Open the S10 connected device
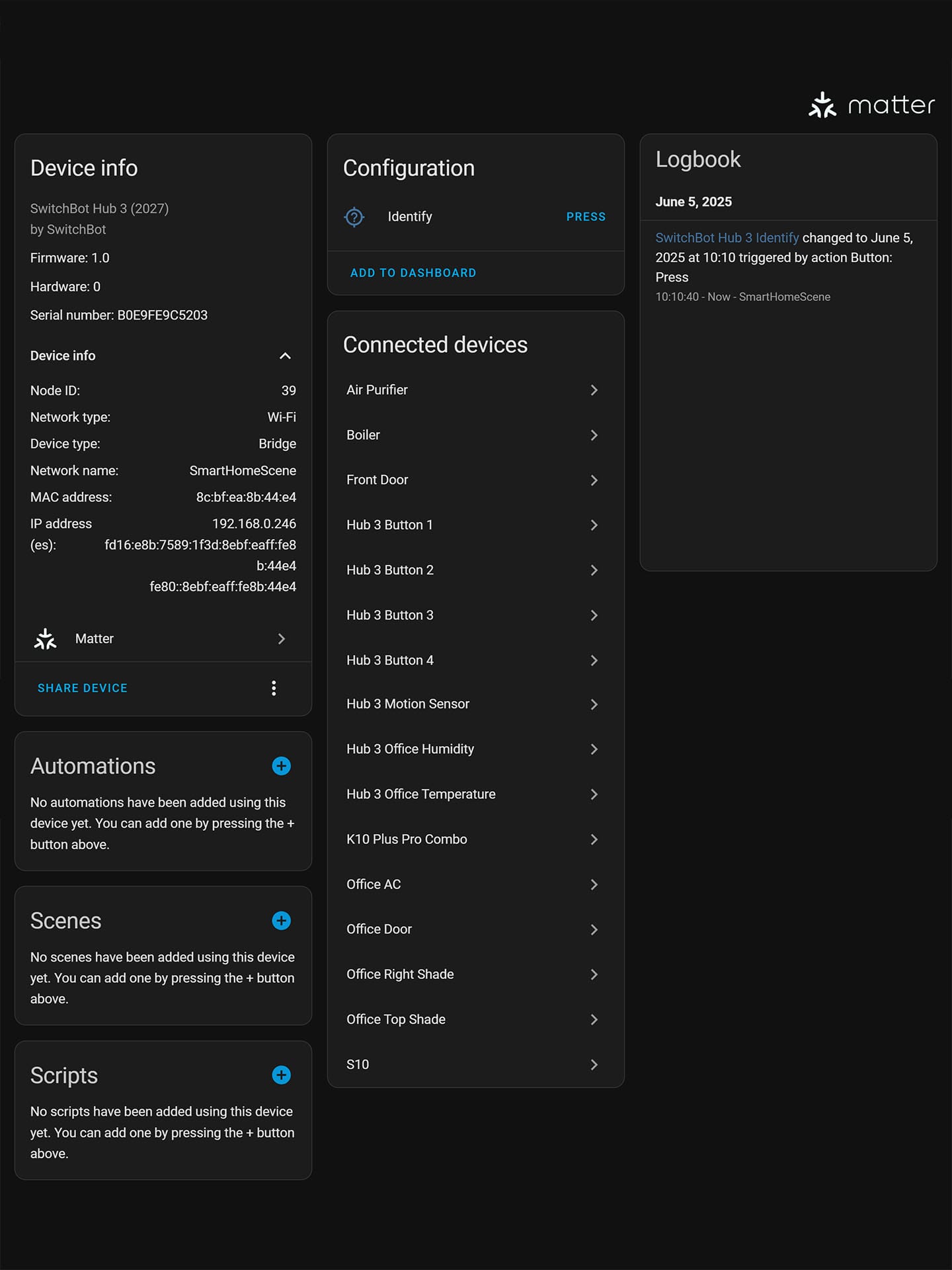 click(476, 1064)
